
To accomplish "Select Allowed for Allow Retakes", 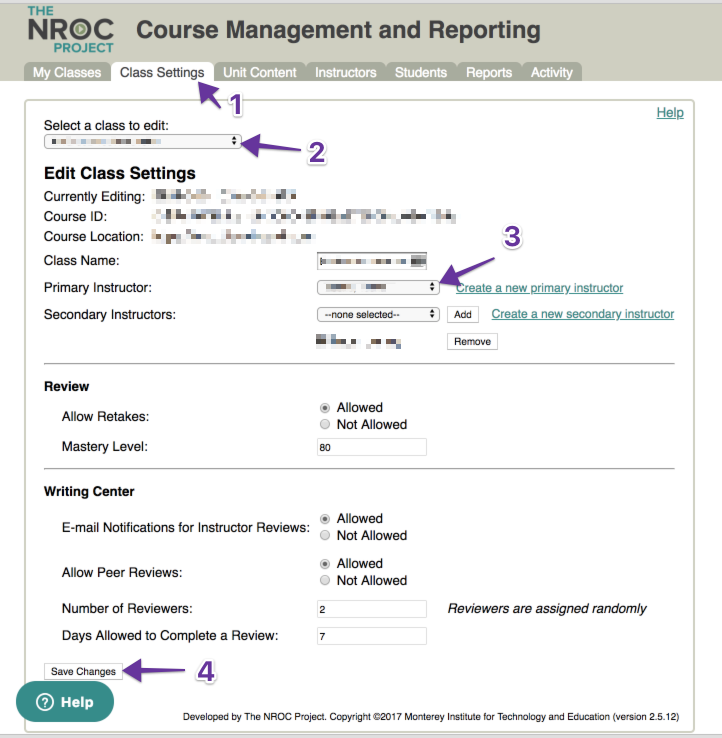I will [325, 408].
